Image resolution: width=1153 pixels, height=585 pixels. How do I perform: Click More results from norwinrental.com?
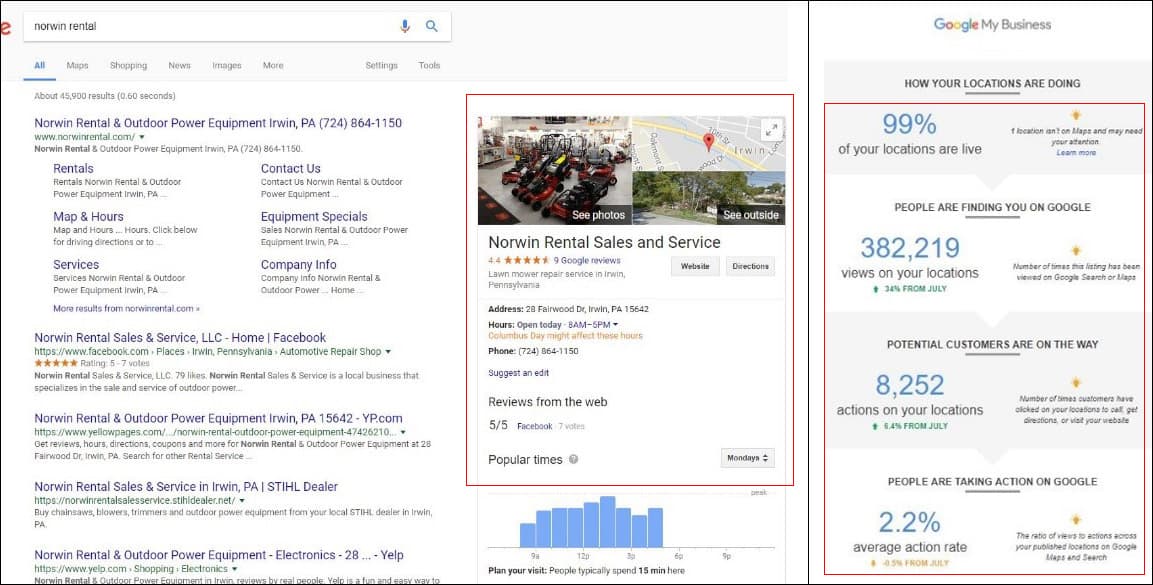pyautogui.click(x=126, y=309)
